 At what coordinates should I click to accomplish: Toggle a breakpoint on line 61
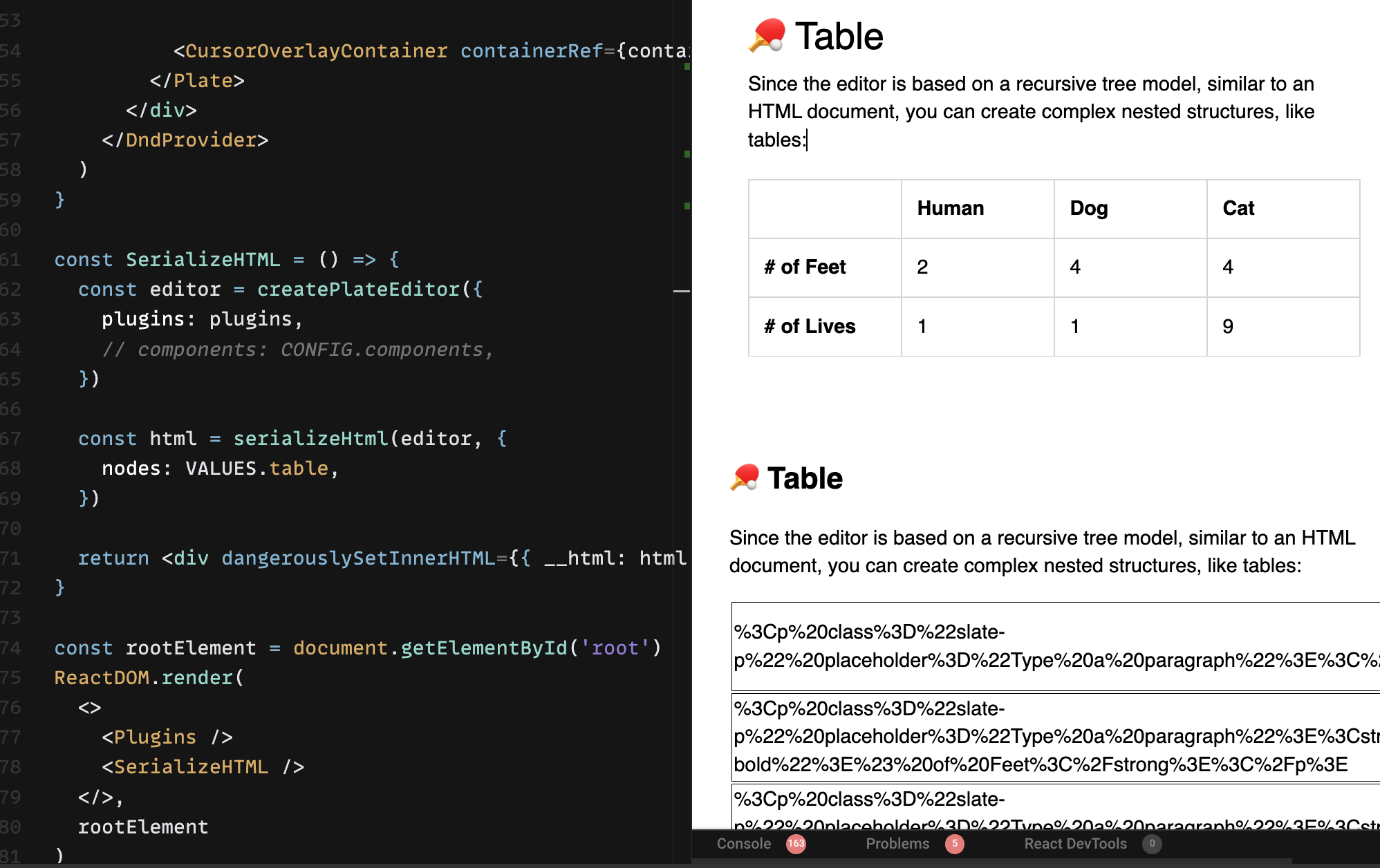click(x=38, y=259)
